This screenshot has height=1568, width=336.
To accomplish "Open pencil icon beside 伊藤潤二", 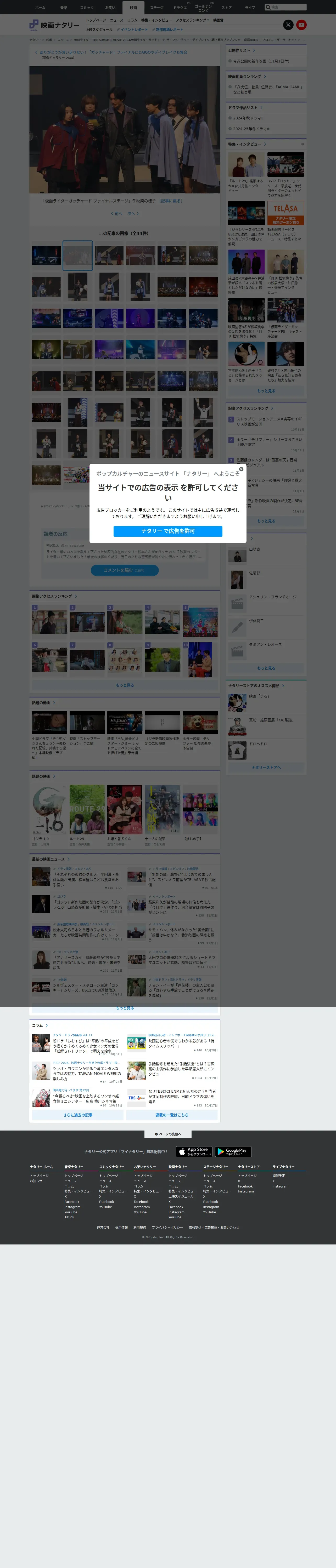I will pyautogui.click(x=237, y=627).
